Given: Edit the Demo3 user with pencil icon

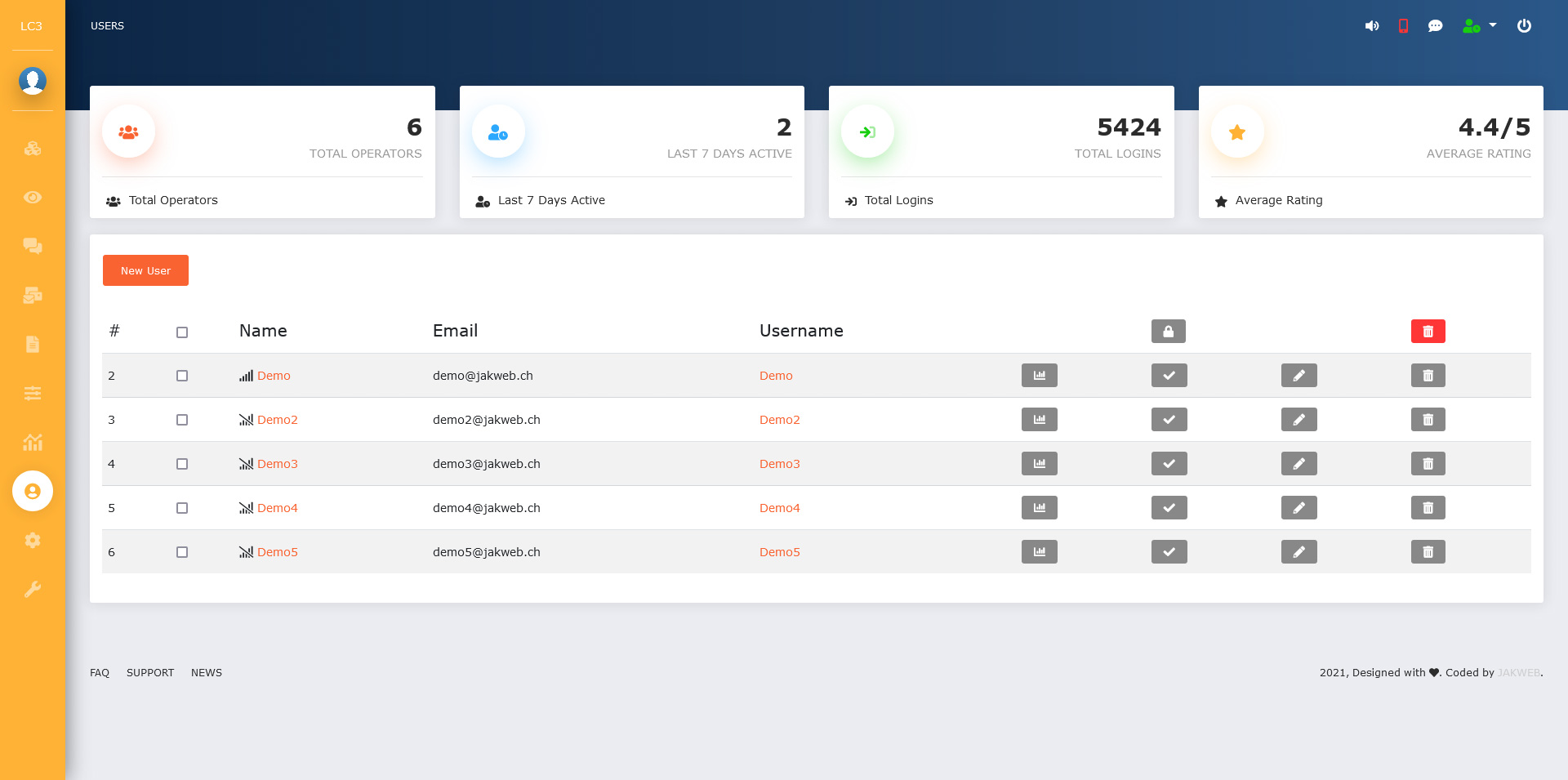Looking at the screenshot, I should (x=1298, y=464).
